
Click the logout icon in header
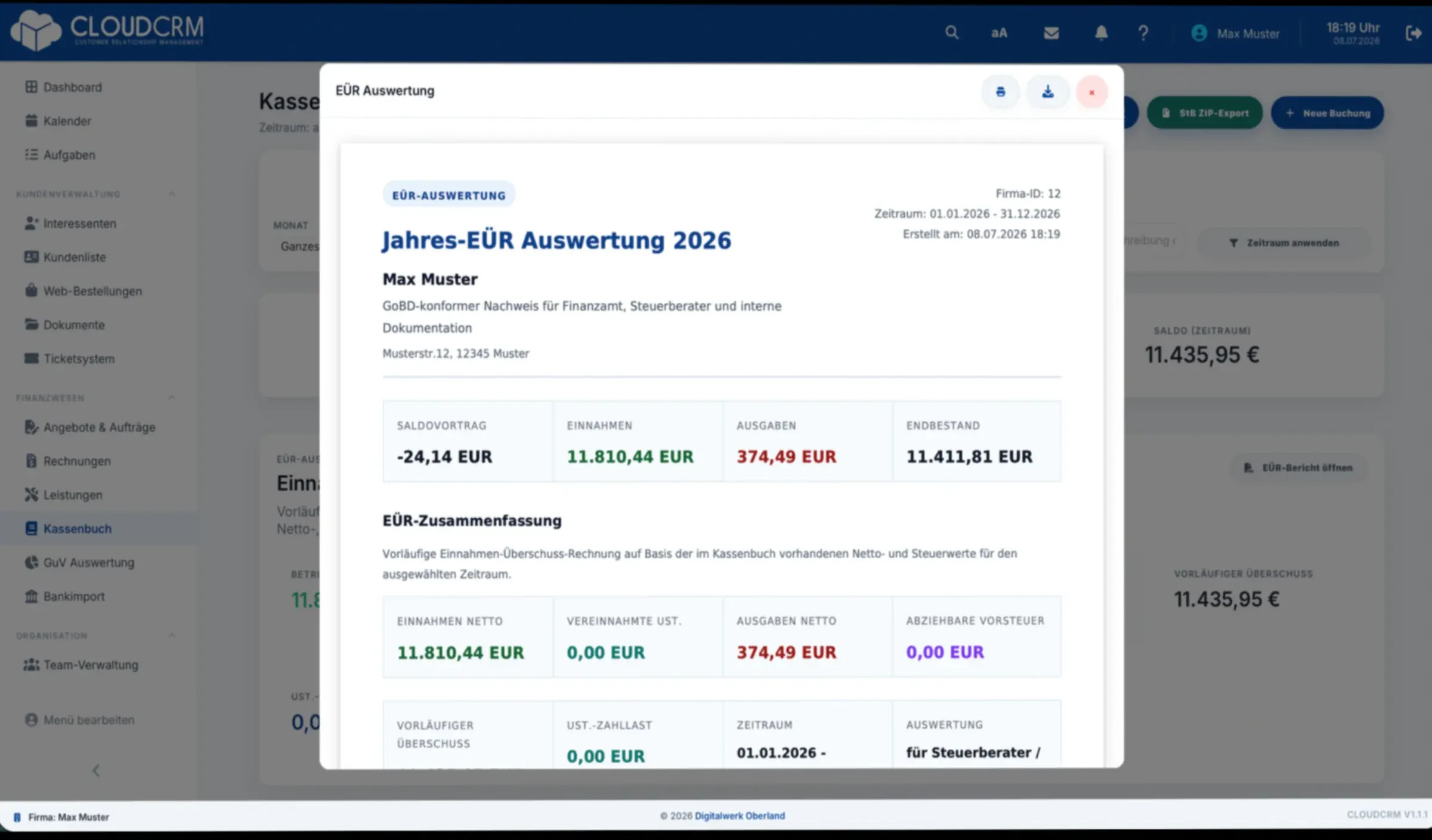(x=1413, y=33)
